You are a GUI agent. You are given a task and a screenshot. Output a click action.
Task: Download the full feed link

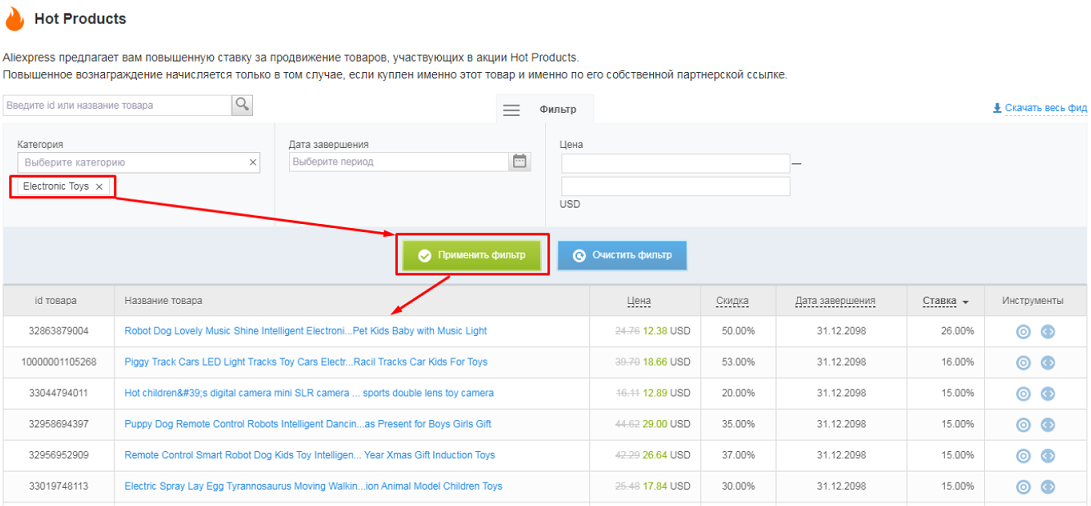pos(1042,108)
